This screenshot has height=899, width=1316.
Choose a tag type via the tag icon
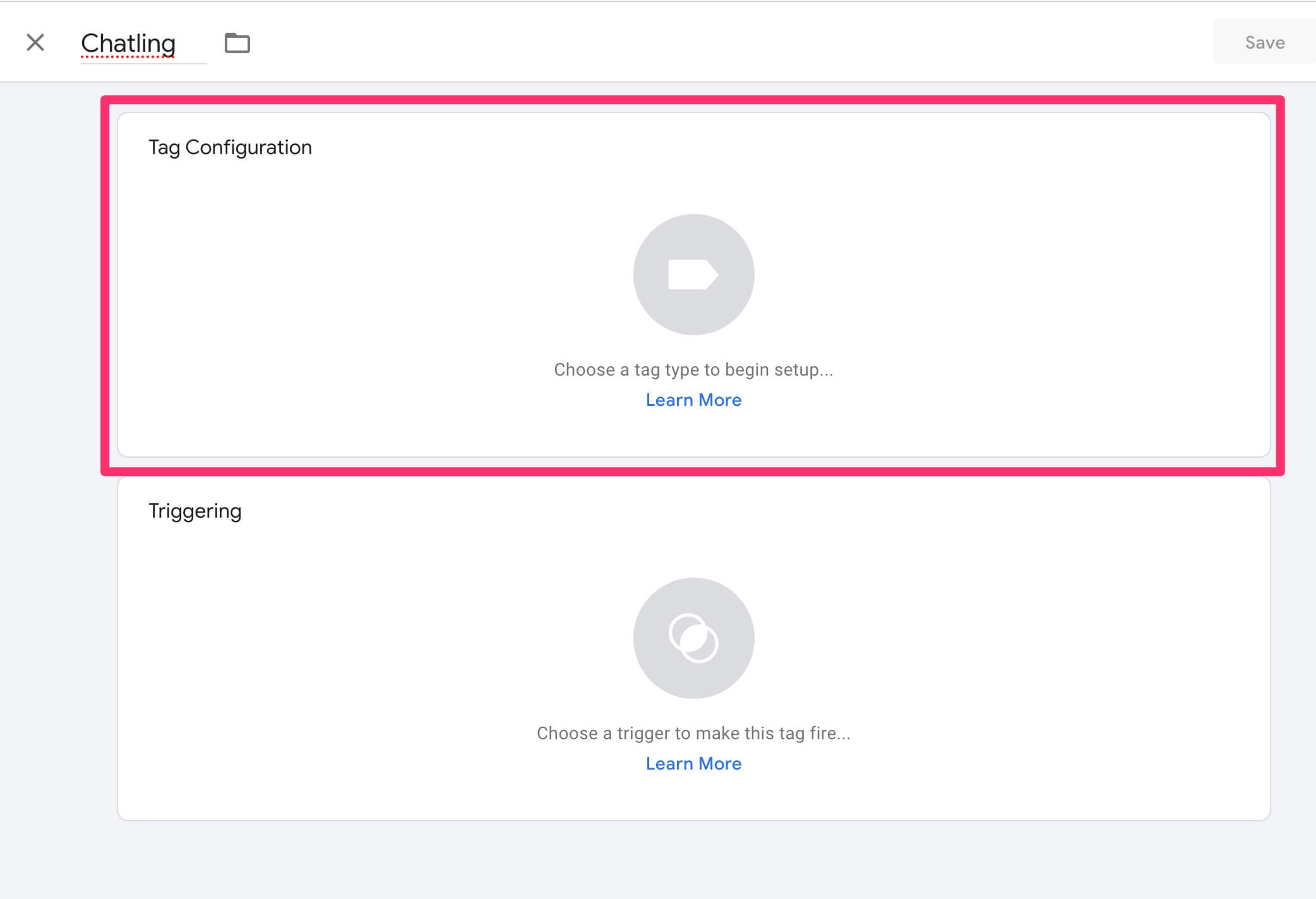pos(693,275)
